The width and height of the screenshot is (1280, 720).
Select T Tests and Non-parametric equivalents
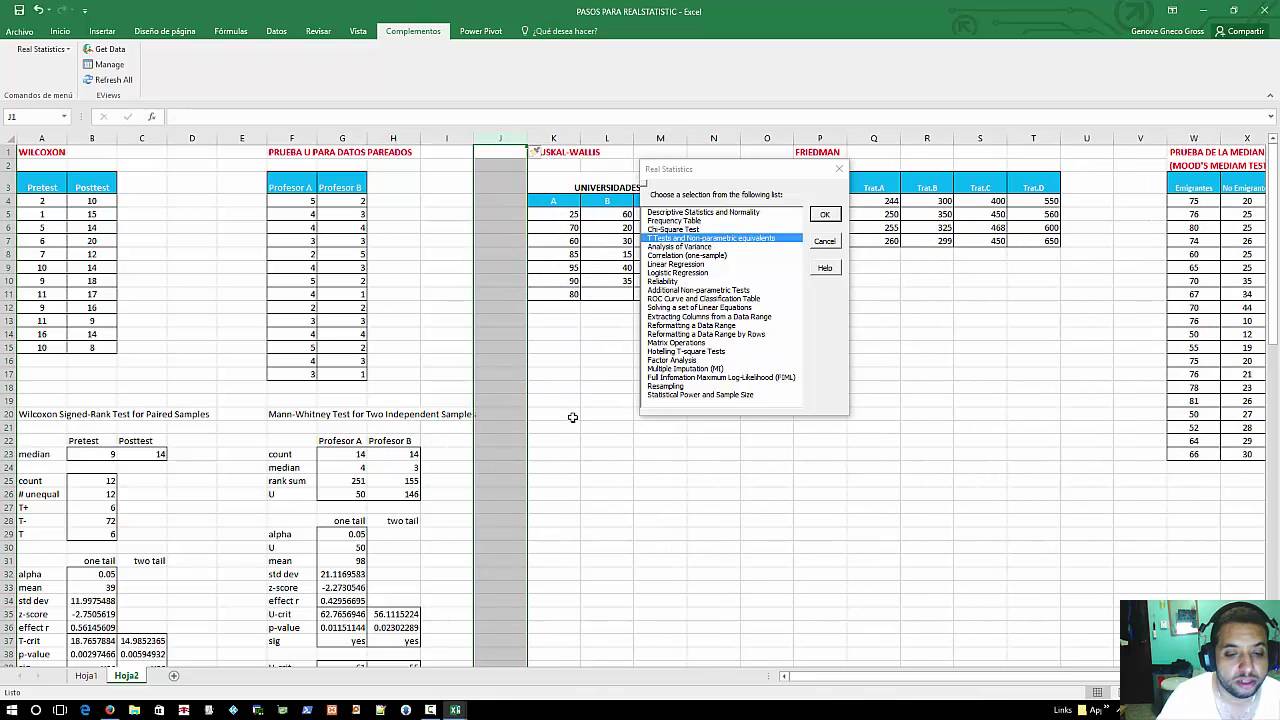tap(711, 238)
